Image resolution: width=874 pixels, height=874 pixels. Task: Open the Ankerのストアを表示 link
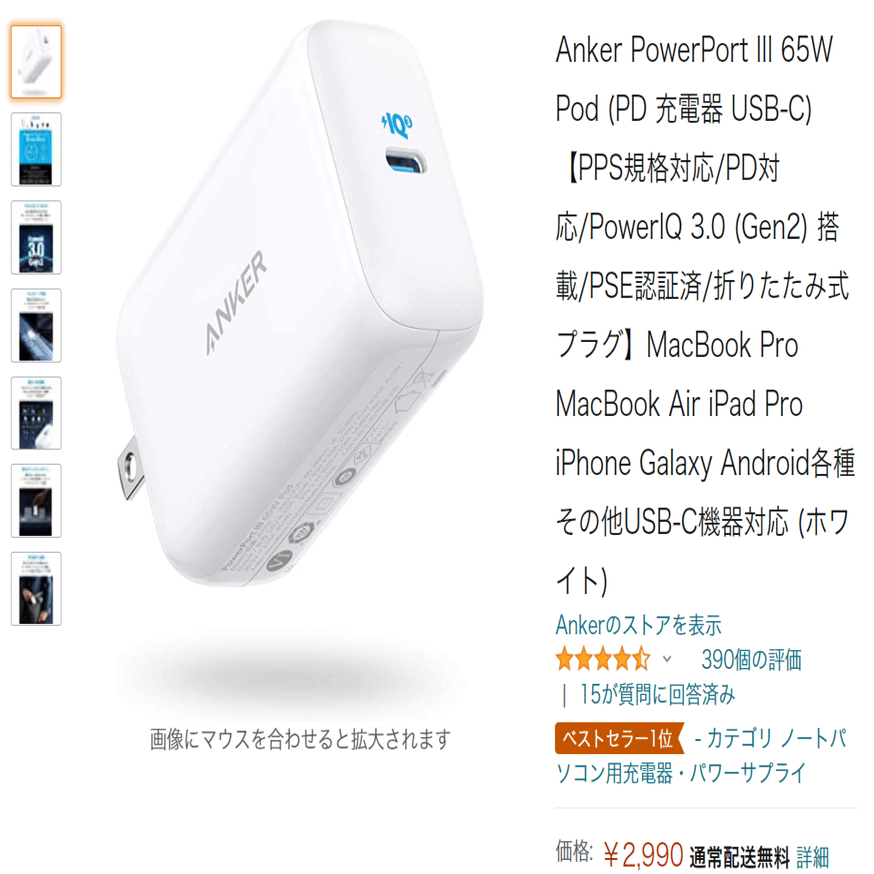638,625
